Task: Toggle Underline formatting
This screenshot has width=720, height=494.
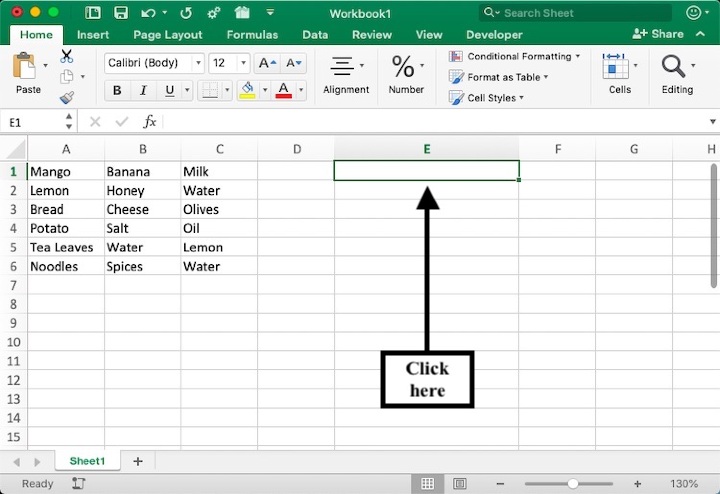Action: (169, 90)
